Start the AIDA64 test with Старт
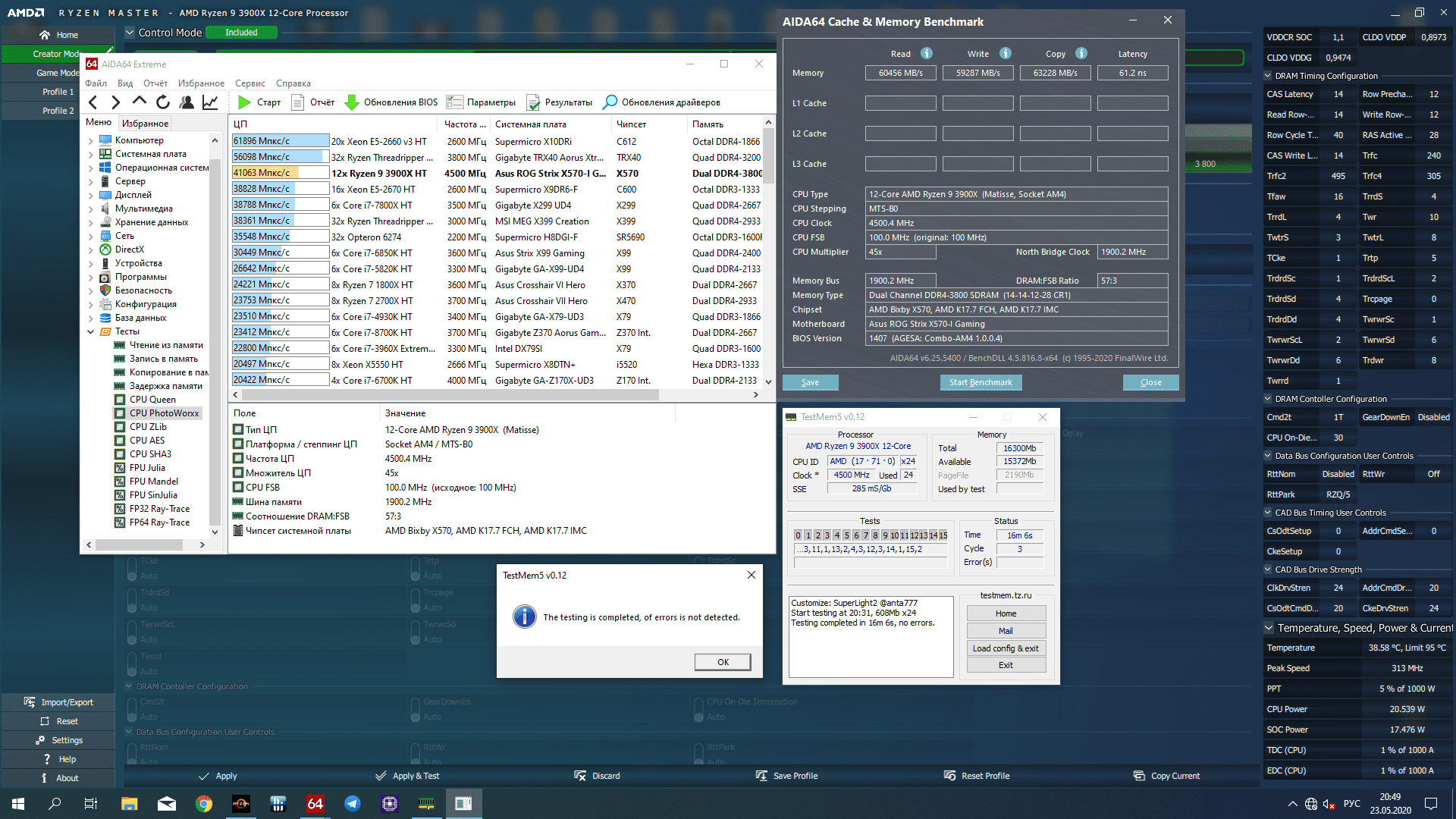The width and height of the screenshot is (1456, 819). click(x=259, y=102)
